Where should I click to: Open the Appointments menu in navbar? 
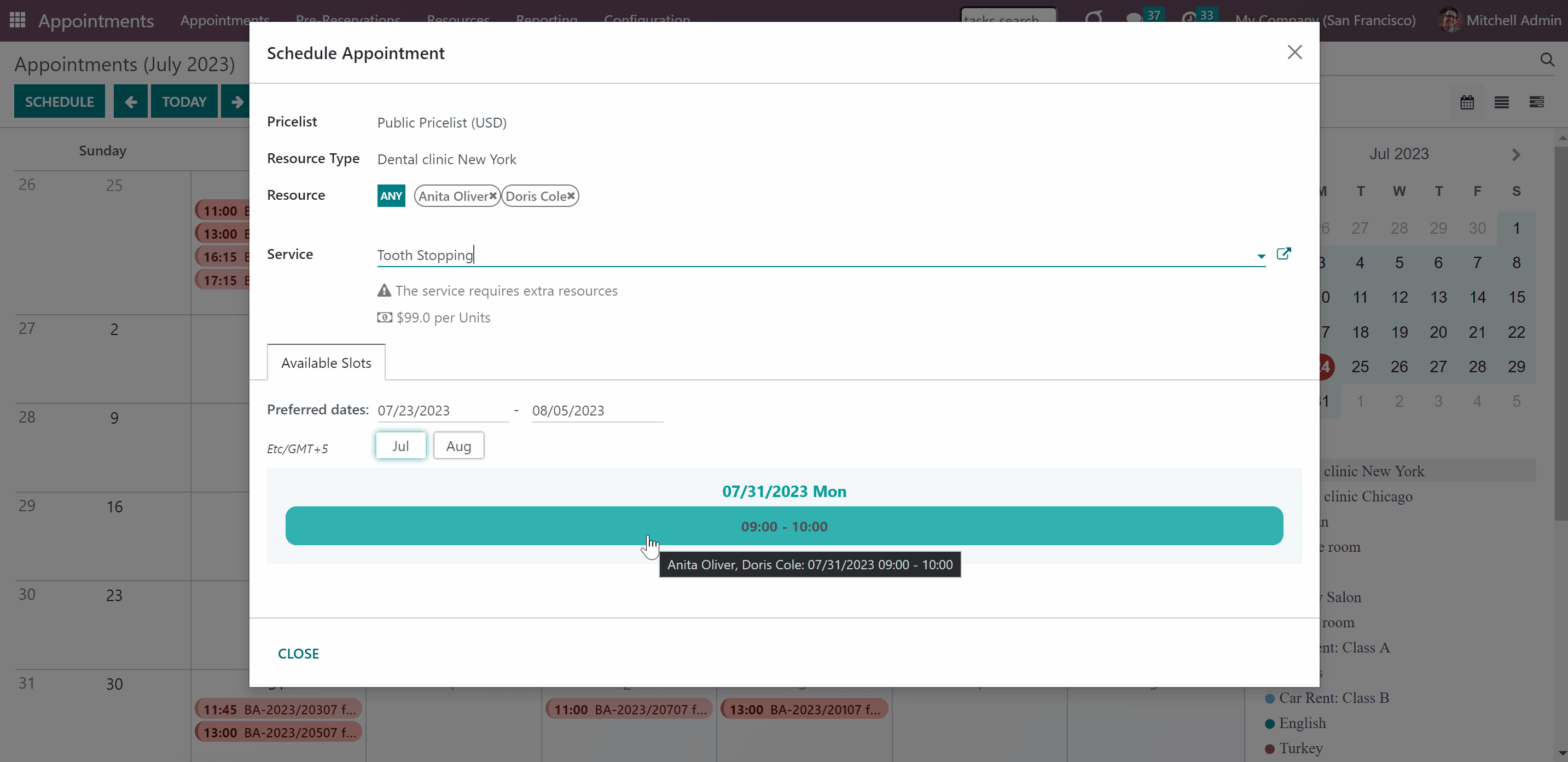point(225,20)
